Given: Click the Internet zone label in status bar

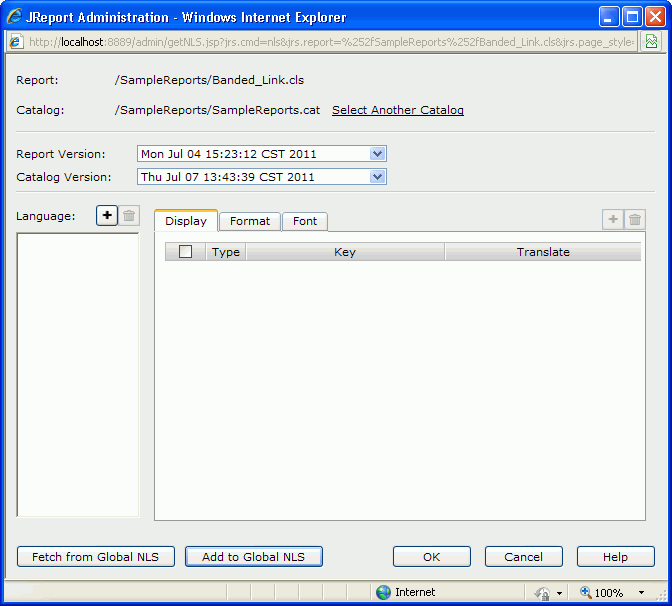Looking at the screenshot, I should coord(415,592).
